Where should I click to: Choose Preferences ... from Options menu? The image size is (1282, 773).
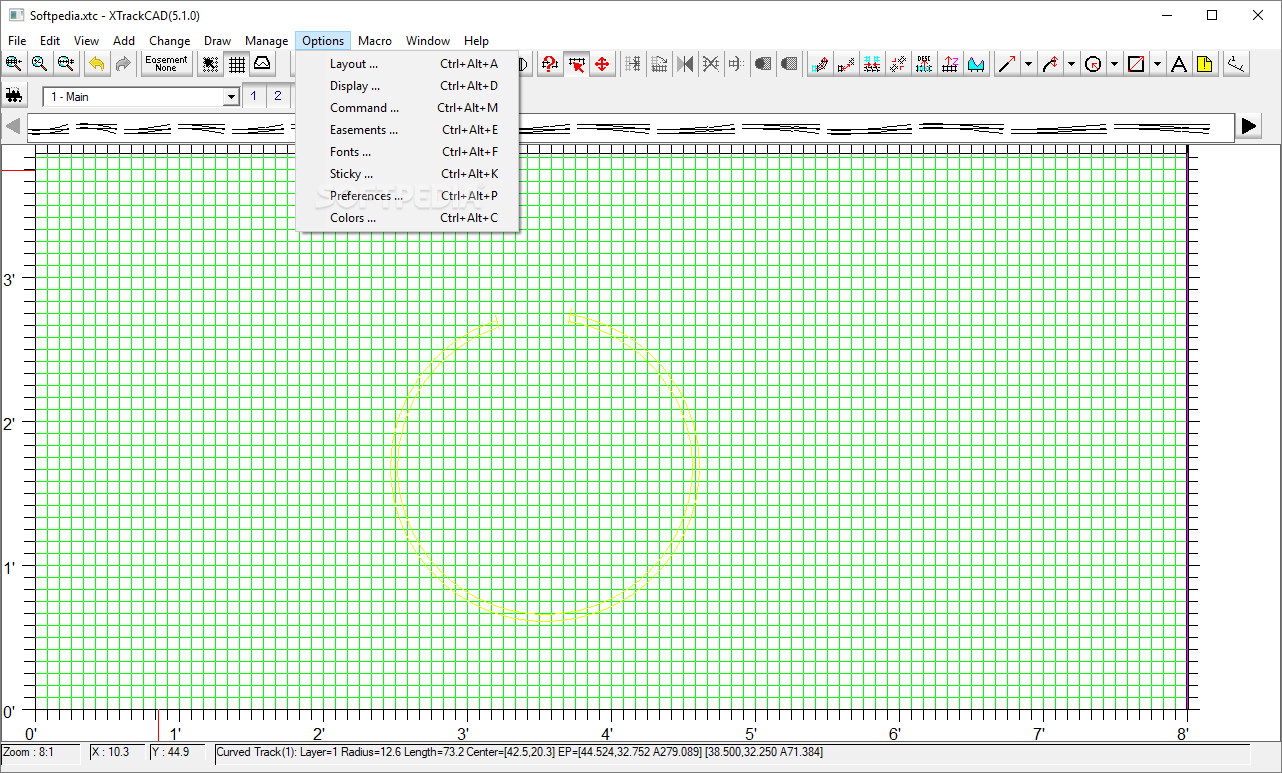408,196
